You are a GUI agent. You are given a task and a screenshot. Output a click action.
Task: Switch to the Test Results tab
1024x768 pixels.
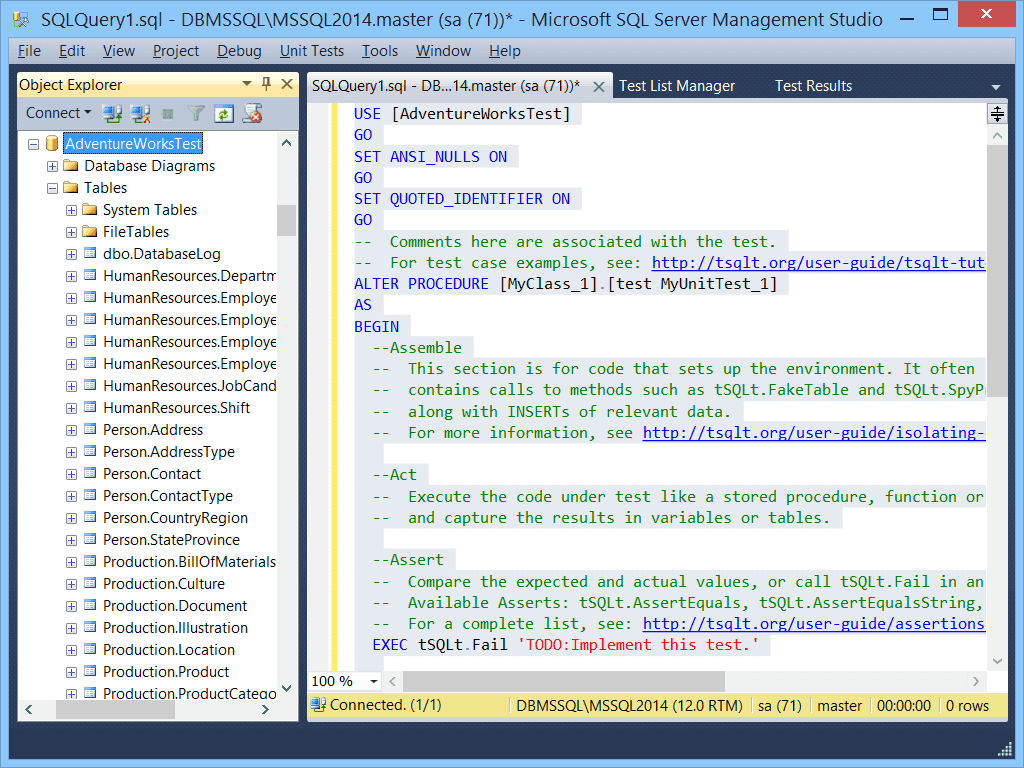coord(813,86)
